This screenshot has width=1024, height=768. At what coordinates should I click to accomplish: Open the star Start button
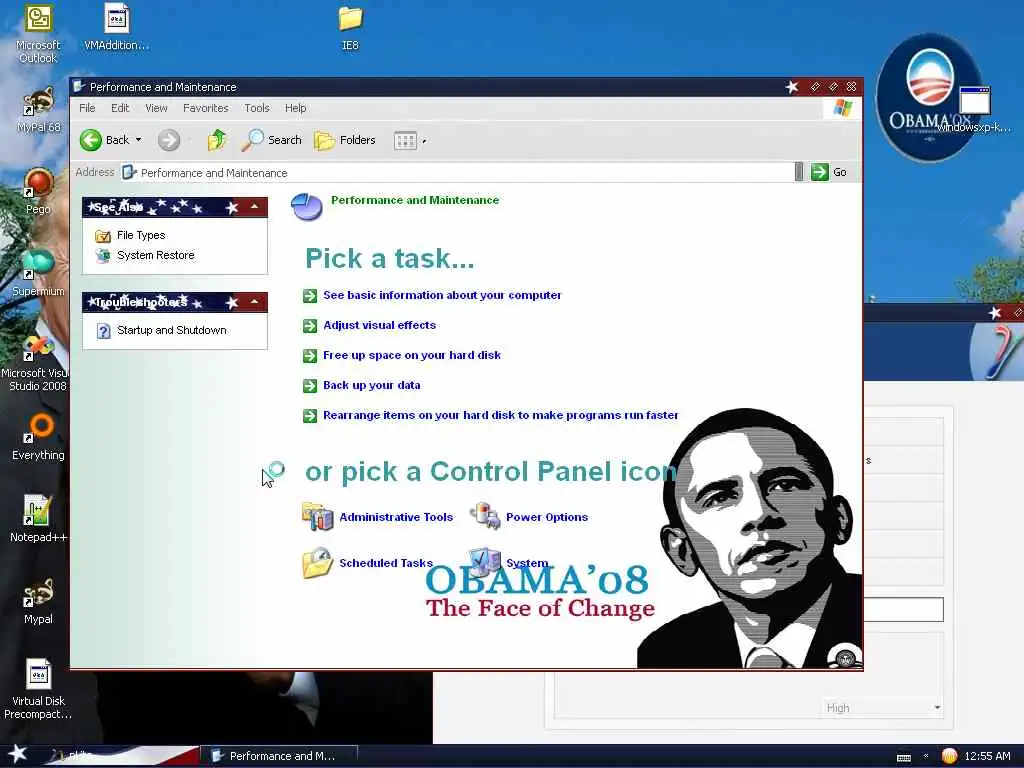(x=18, y=755)
